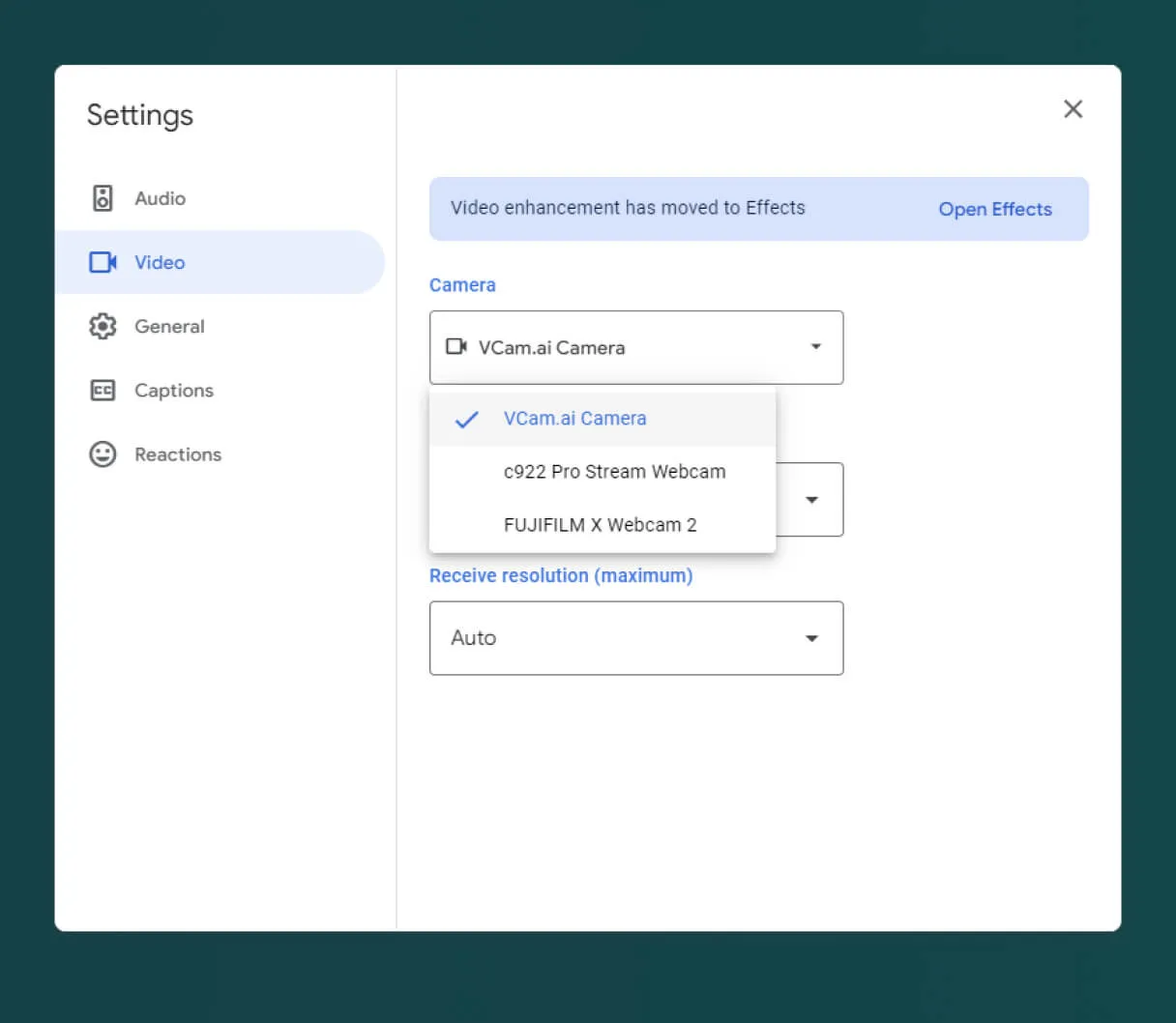The image size is (1176, 1023).
Task: Open the Reactions settings tab
Action: 178,453
